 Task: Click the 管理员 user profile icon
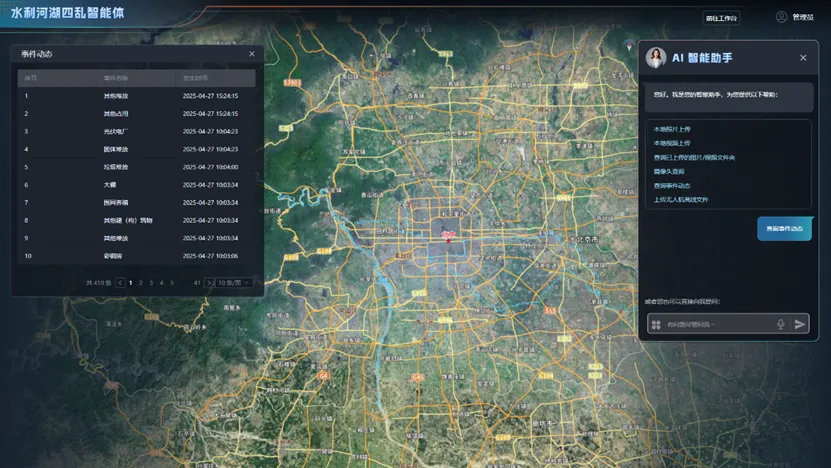point(781,17)
